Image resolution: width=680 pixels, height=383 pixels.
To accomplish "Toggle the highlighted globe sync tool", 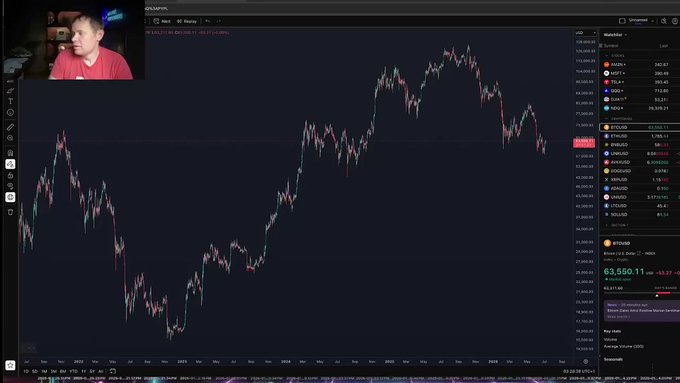I will pyautogui.click(x=10, y=197).
